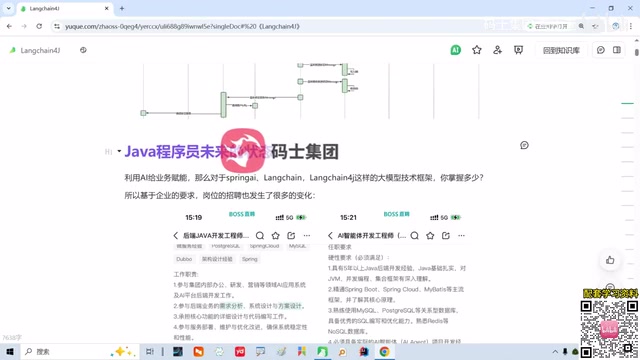Reload the current page
The height and width of the screenshot is (360, 640).
coord(39,26)
